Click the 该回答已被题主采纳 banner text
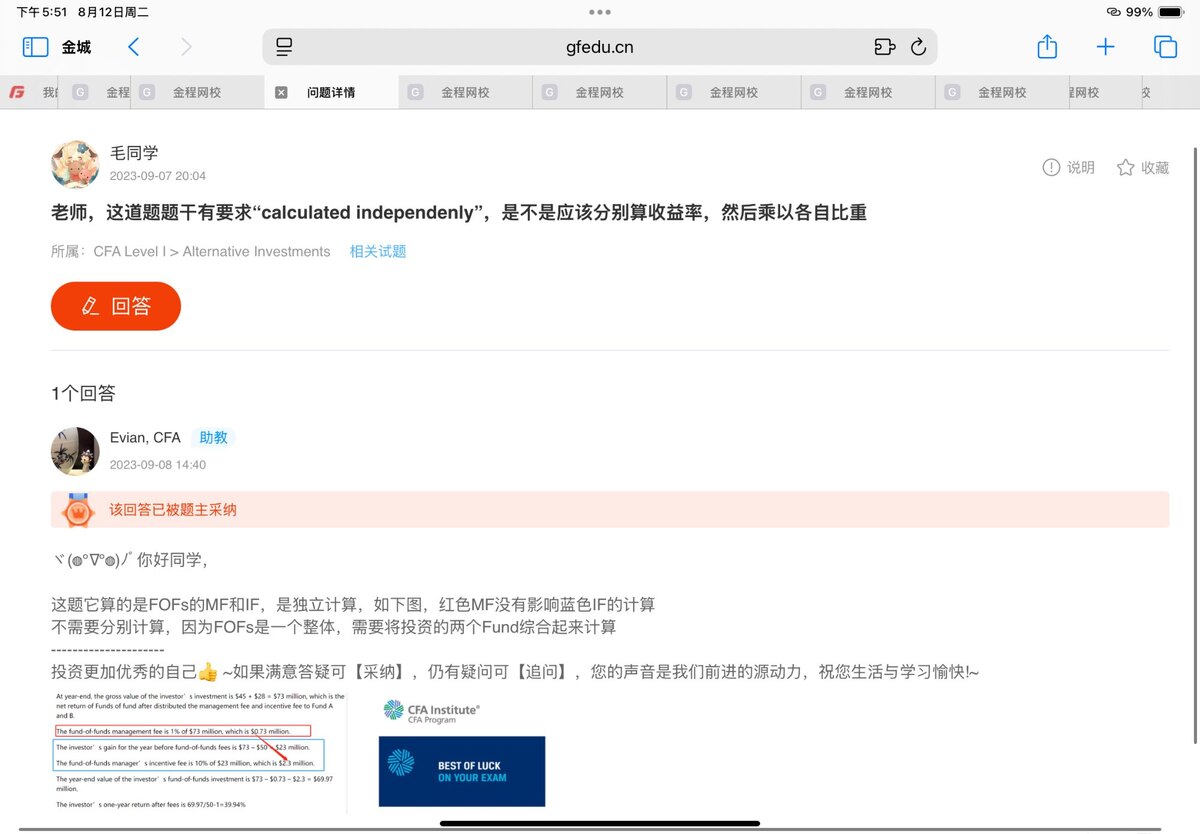This screenshot has width=1200, height=834. click(x=173, y=510)
